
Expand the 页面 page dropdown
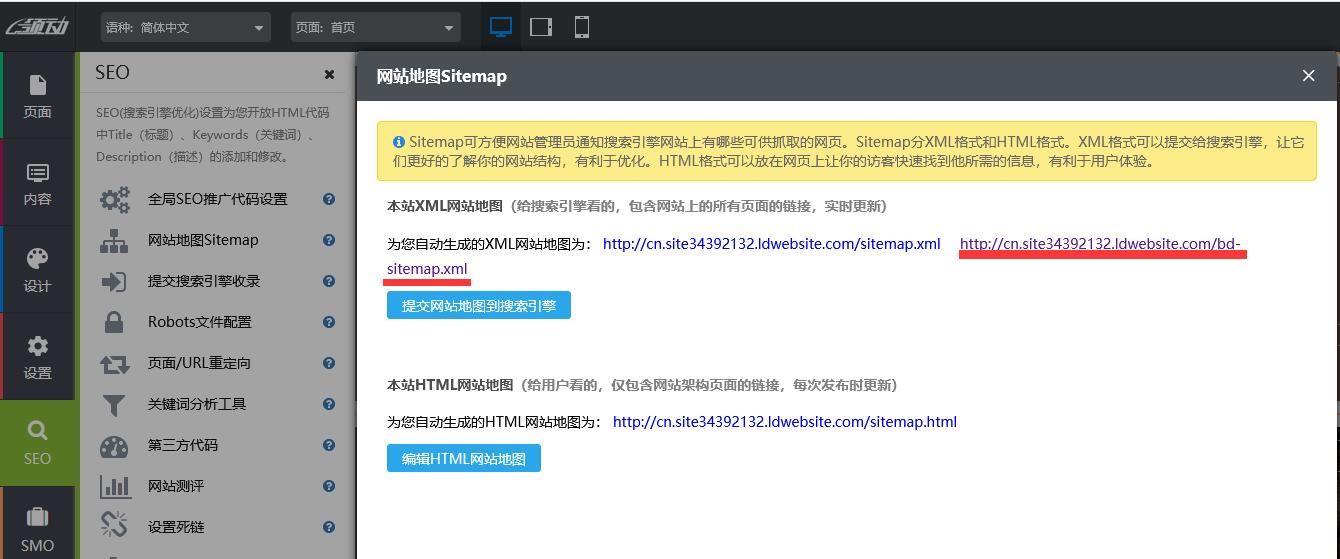point(375,28)
